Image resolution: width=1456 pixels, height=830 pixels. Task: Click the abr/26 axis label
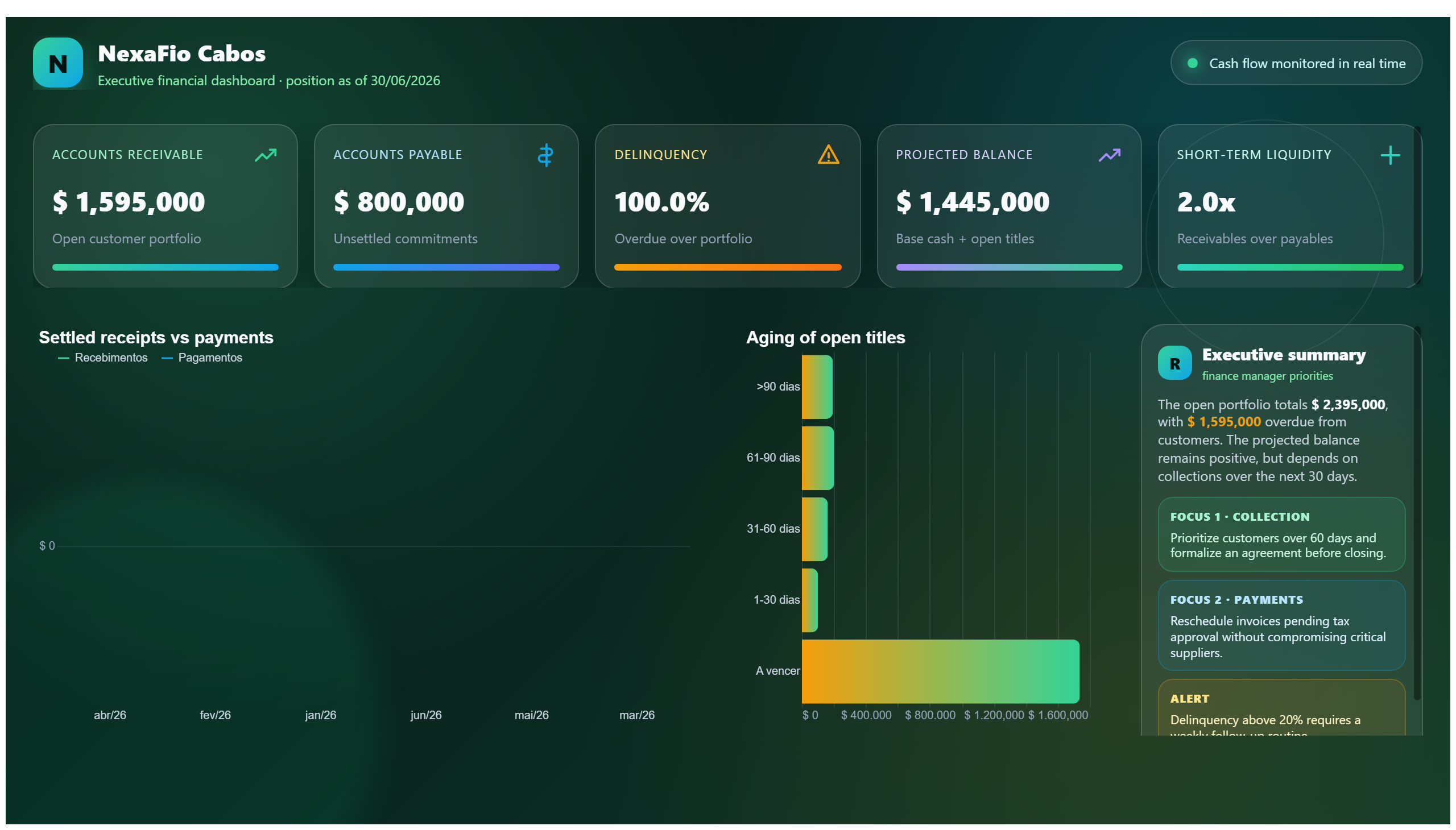(x=110, y=715)
